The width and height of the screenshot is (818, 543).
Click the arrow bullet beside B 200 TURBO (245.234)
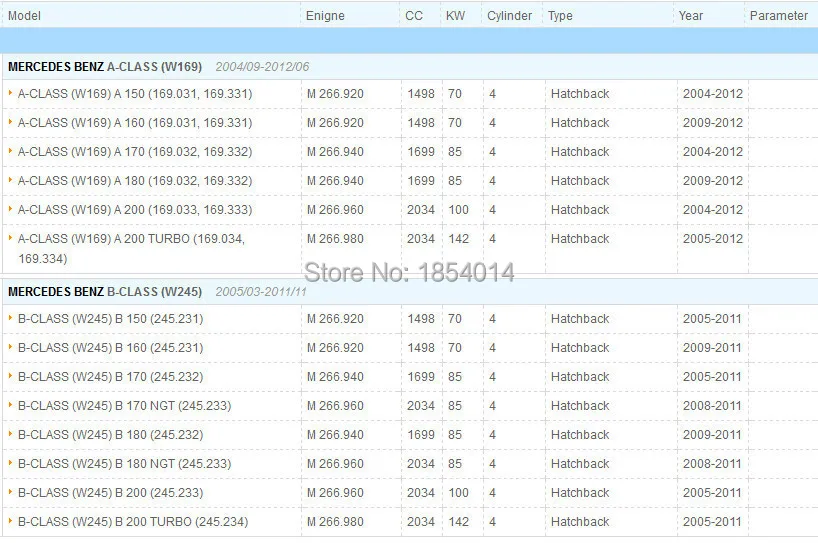pos(10,520)
